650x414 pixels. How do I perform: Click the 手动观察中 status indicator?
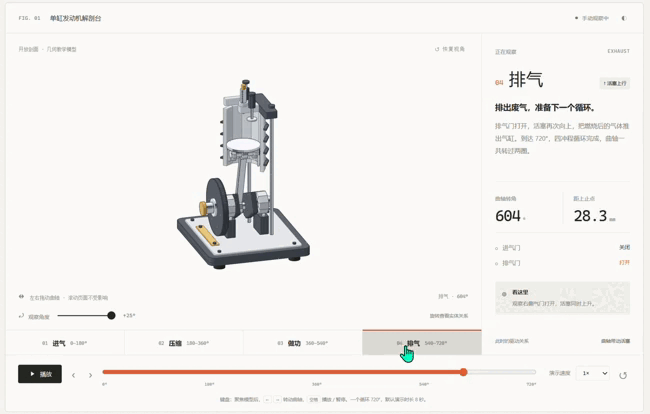point(592,18)
